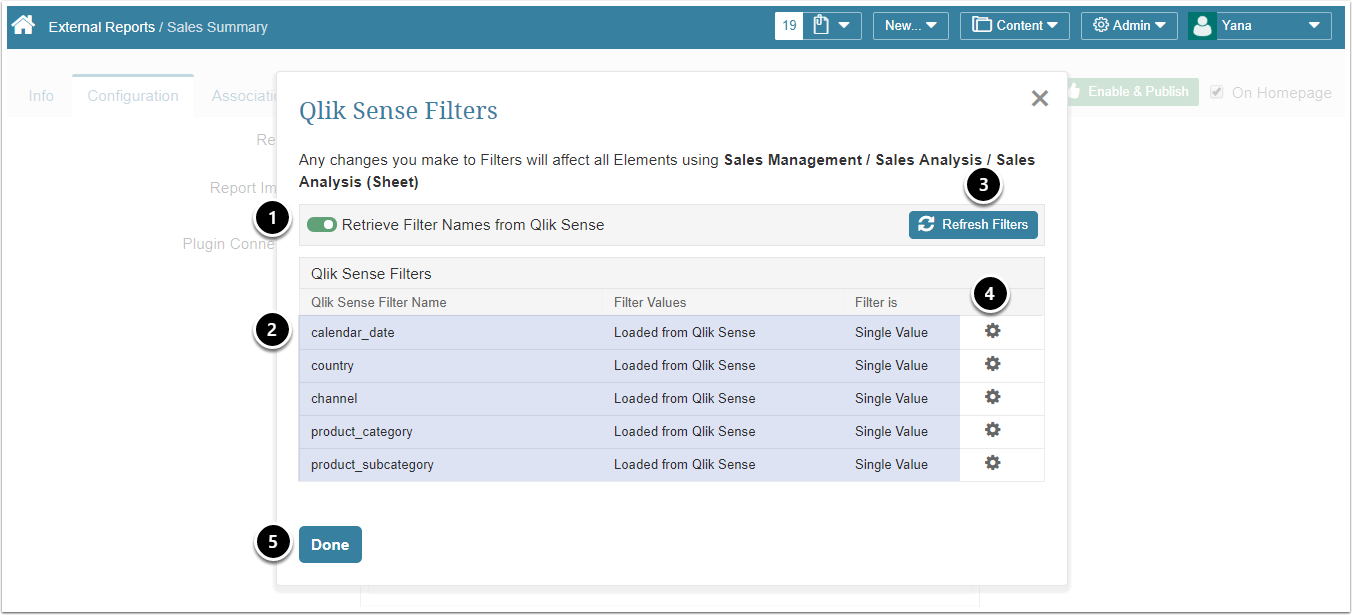The height and width of the screenshot is (615, 1352).
Task: Open the New... dropdown menu
Action: [x=910, y=26]
